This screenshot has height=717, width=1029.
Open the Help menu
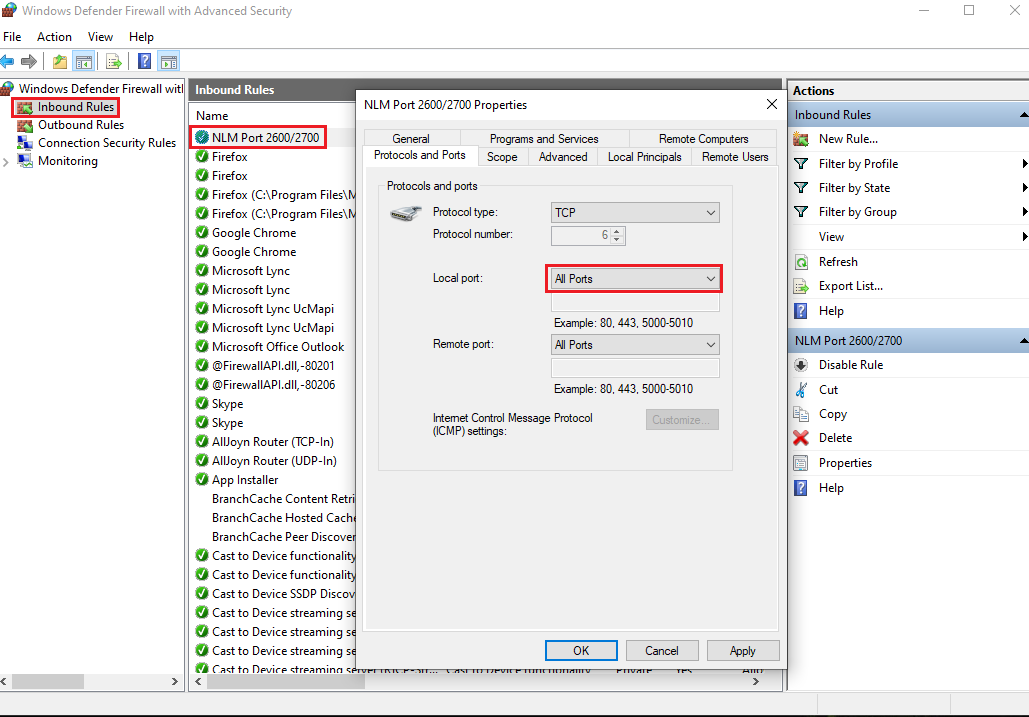tap(141, 37)
